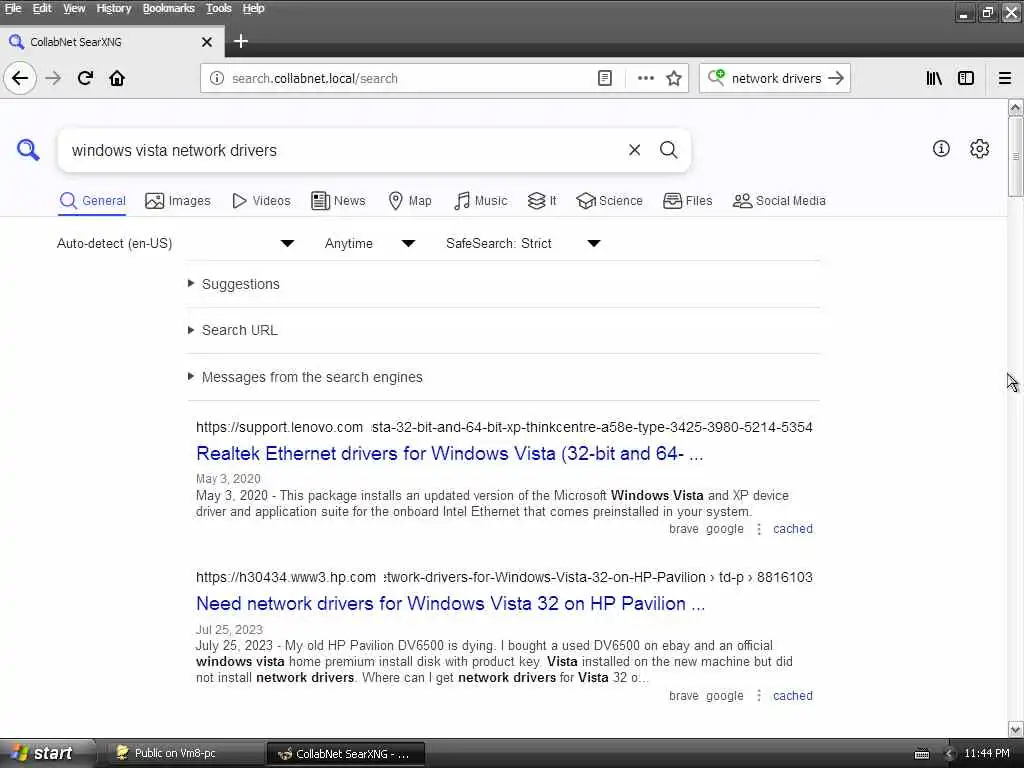Screen dimensions: 1024x768
Task: Switch to the News tab
Action: click(x=338, y=200)
